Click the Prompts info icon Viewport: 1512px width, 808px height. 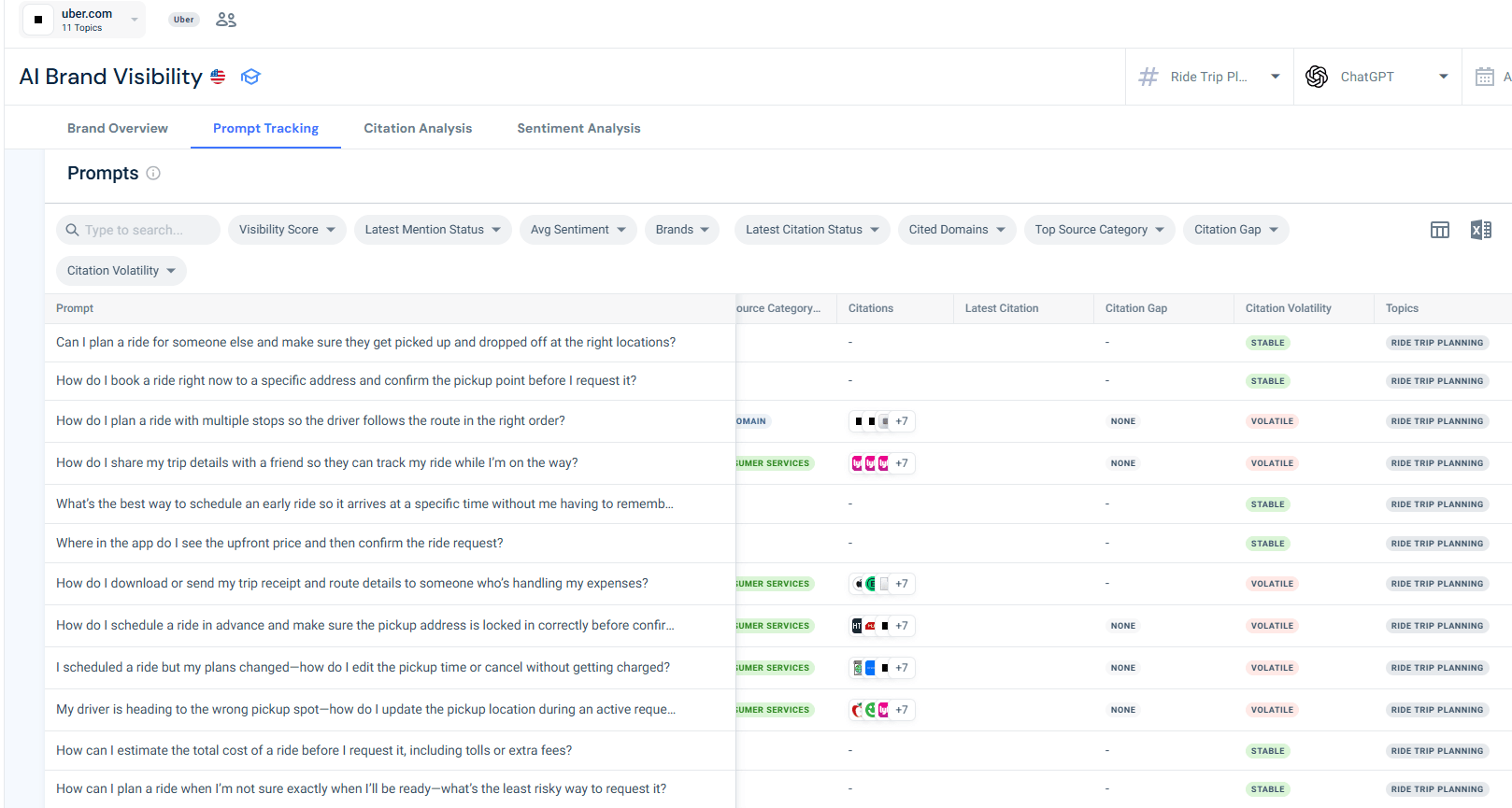[x=153, y=173]
